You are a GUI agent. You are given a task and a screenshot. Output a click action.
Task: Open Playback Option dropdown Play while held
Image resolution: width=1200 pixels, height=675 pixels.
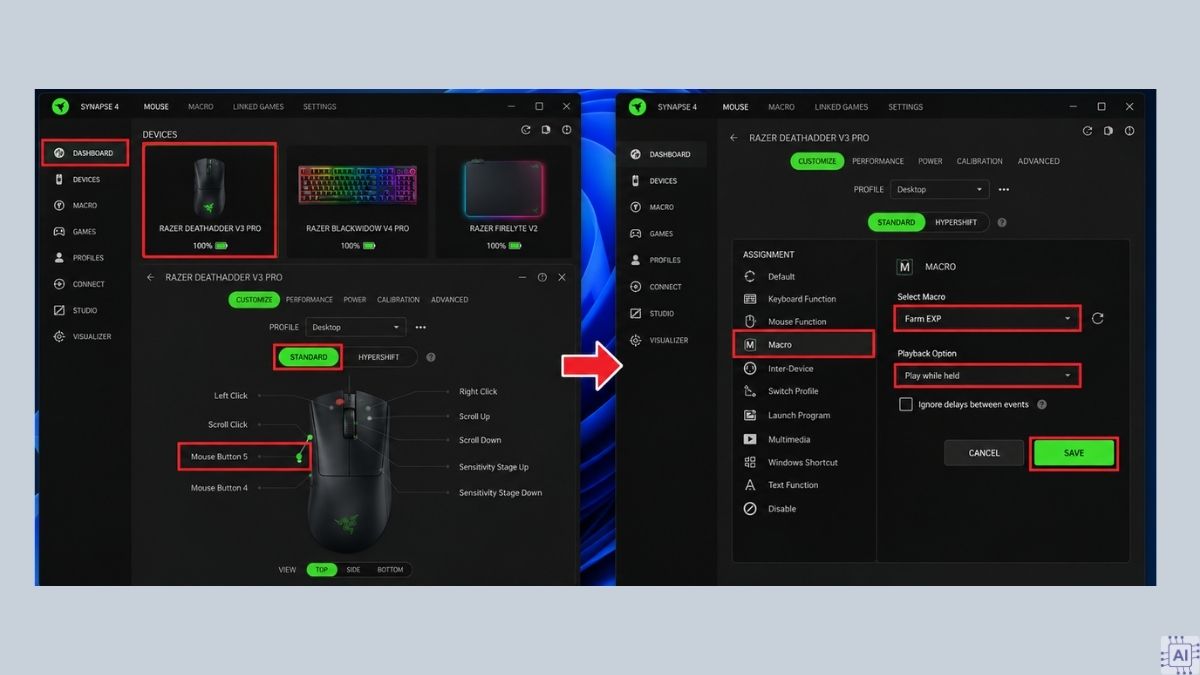point(987,376)
